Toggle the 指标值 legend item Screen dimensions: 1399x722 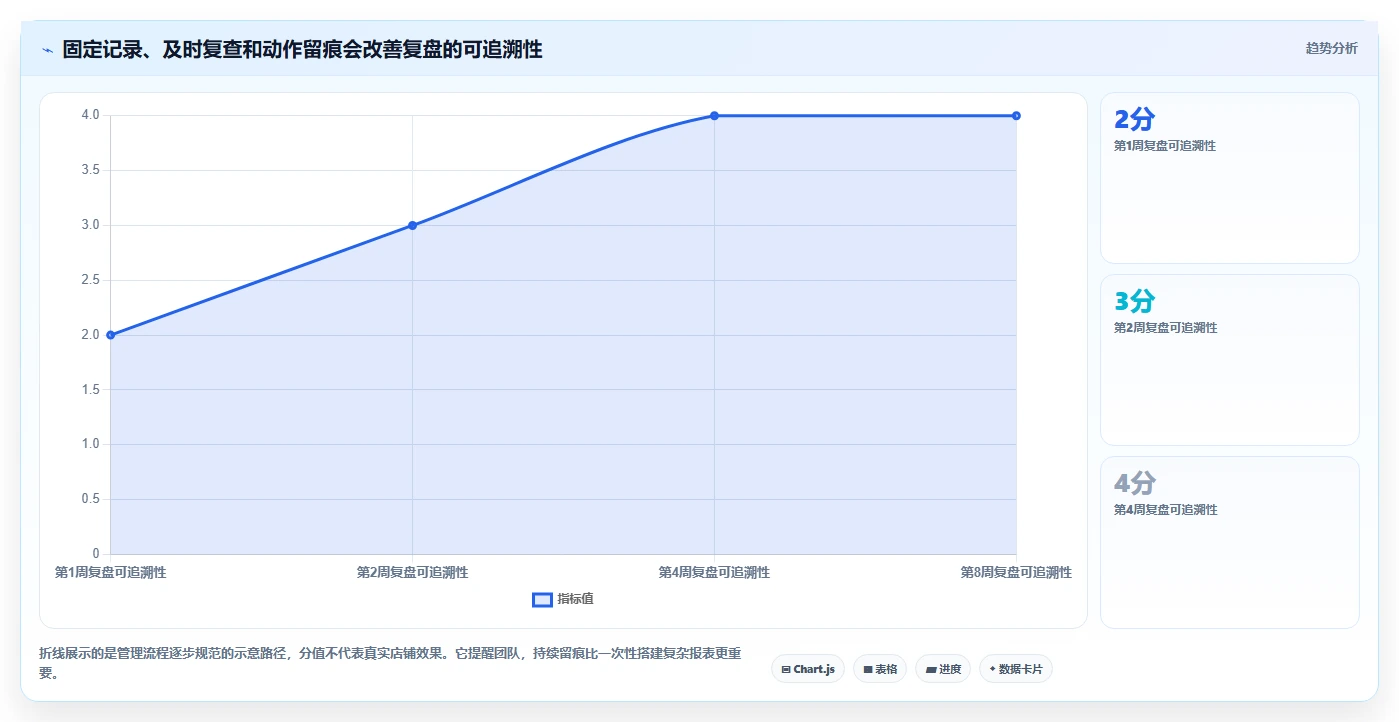(x=563, y=599)
